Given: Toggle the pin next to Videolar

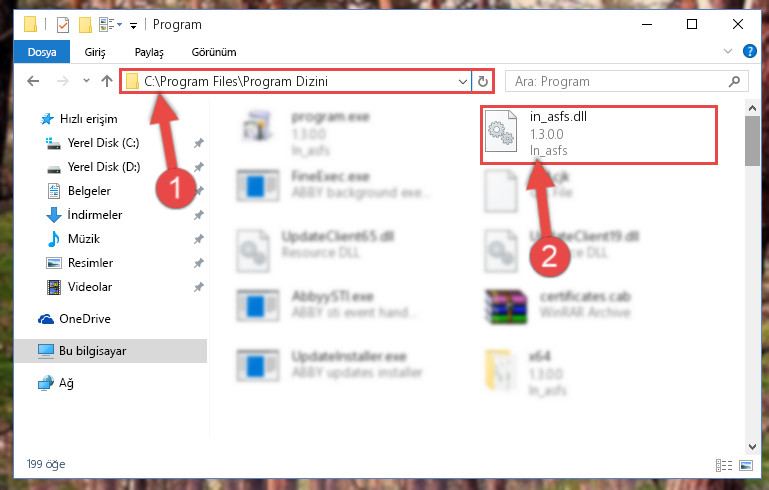Looking at the screenshot, I should (199, 287).
